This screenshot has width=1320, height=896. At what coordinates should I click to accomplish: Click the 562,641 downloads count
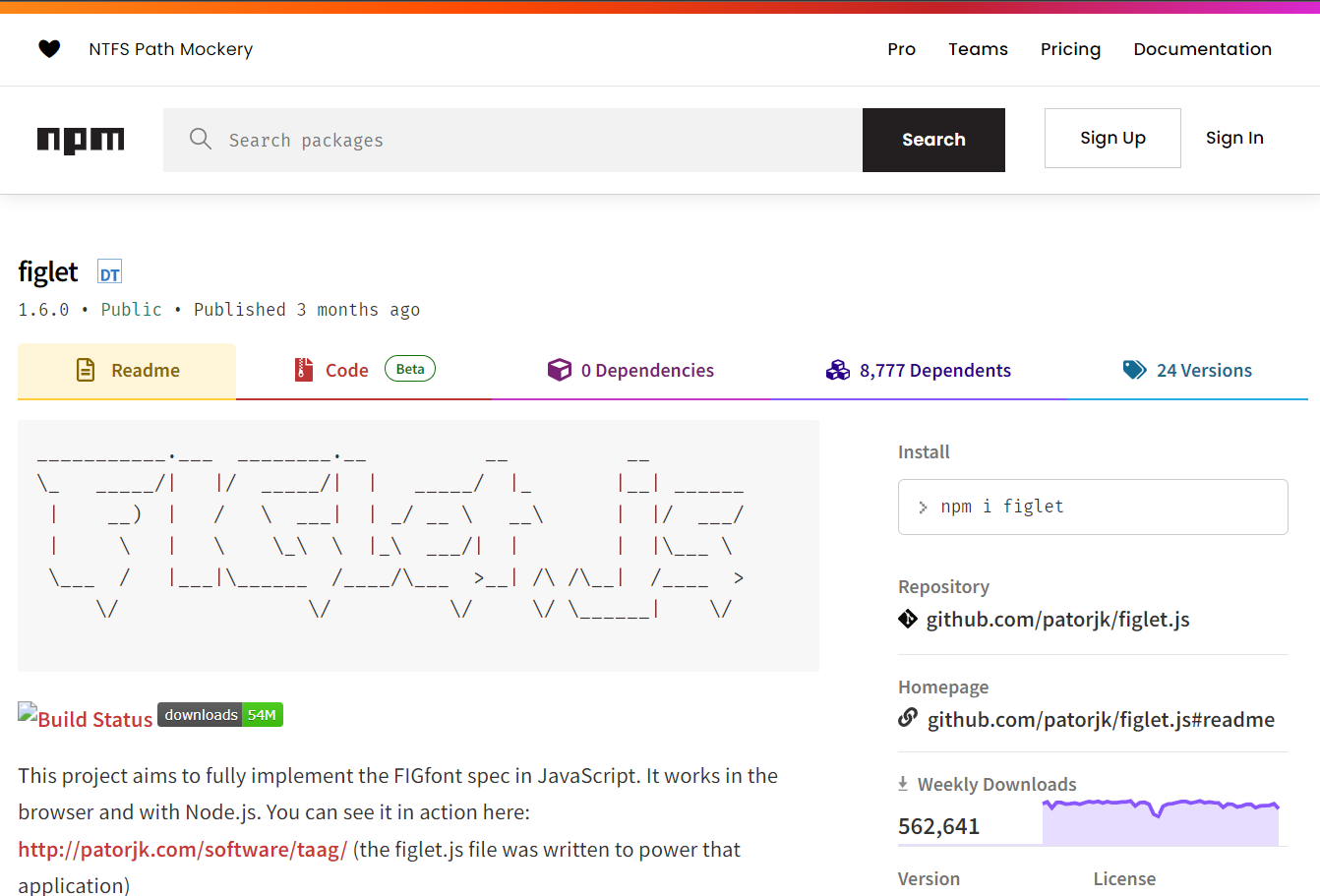[x=938, y=826]
